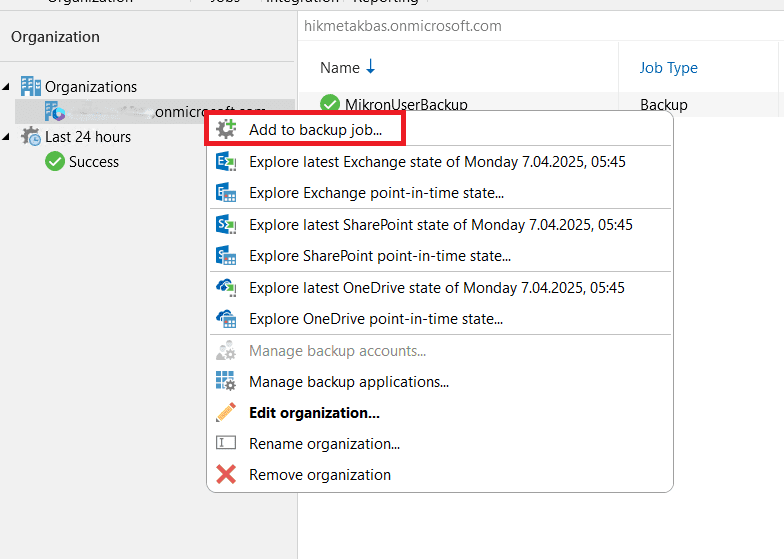Click the Exchange icon for latest state
Screen dimensions: 784x559
tap(226, 162)
